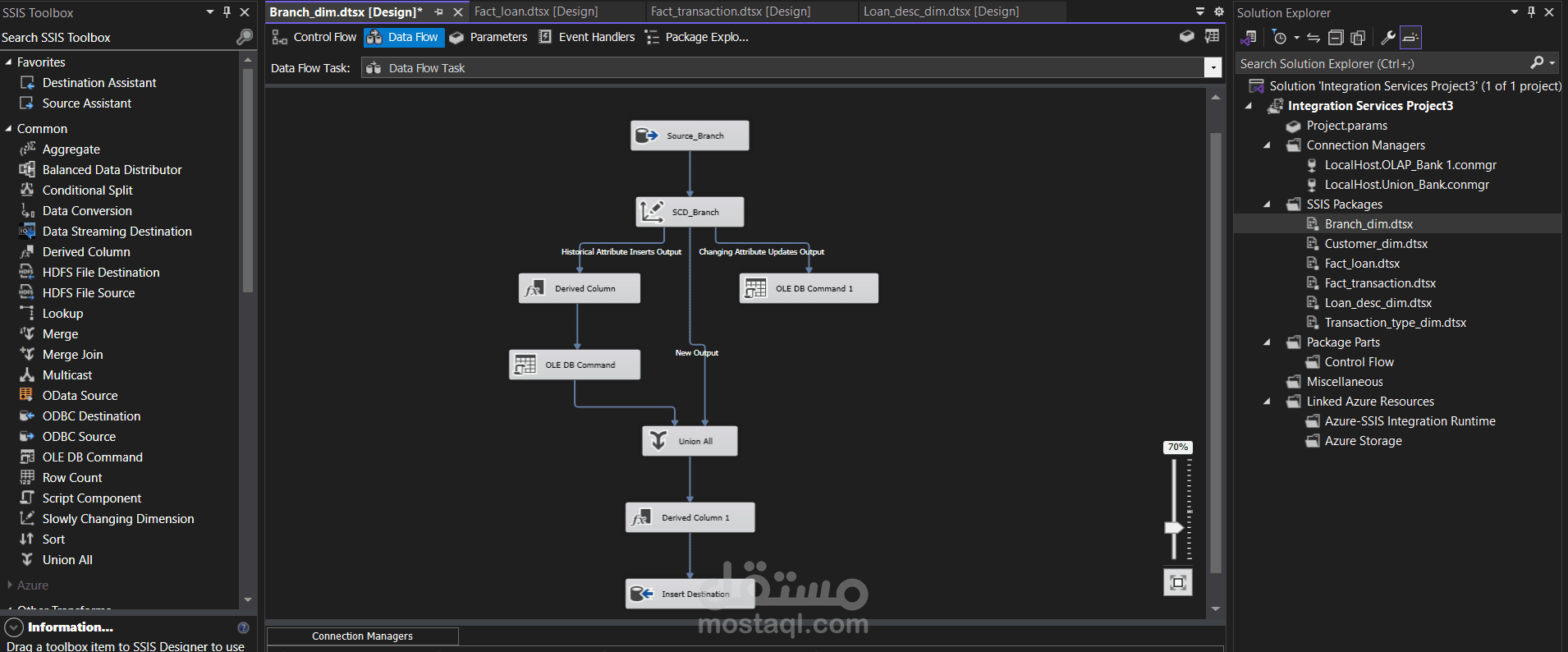Click Aggregate in the SSIS Toolbox
Image resolution: width=1568 pixels, height=652 pixels.
71,149
